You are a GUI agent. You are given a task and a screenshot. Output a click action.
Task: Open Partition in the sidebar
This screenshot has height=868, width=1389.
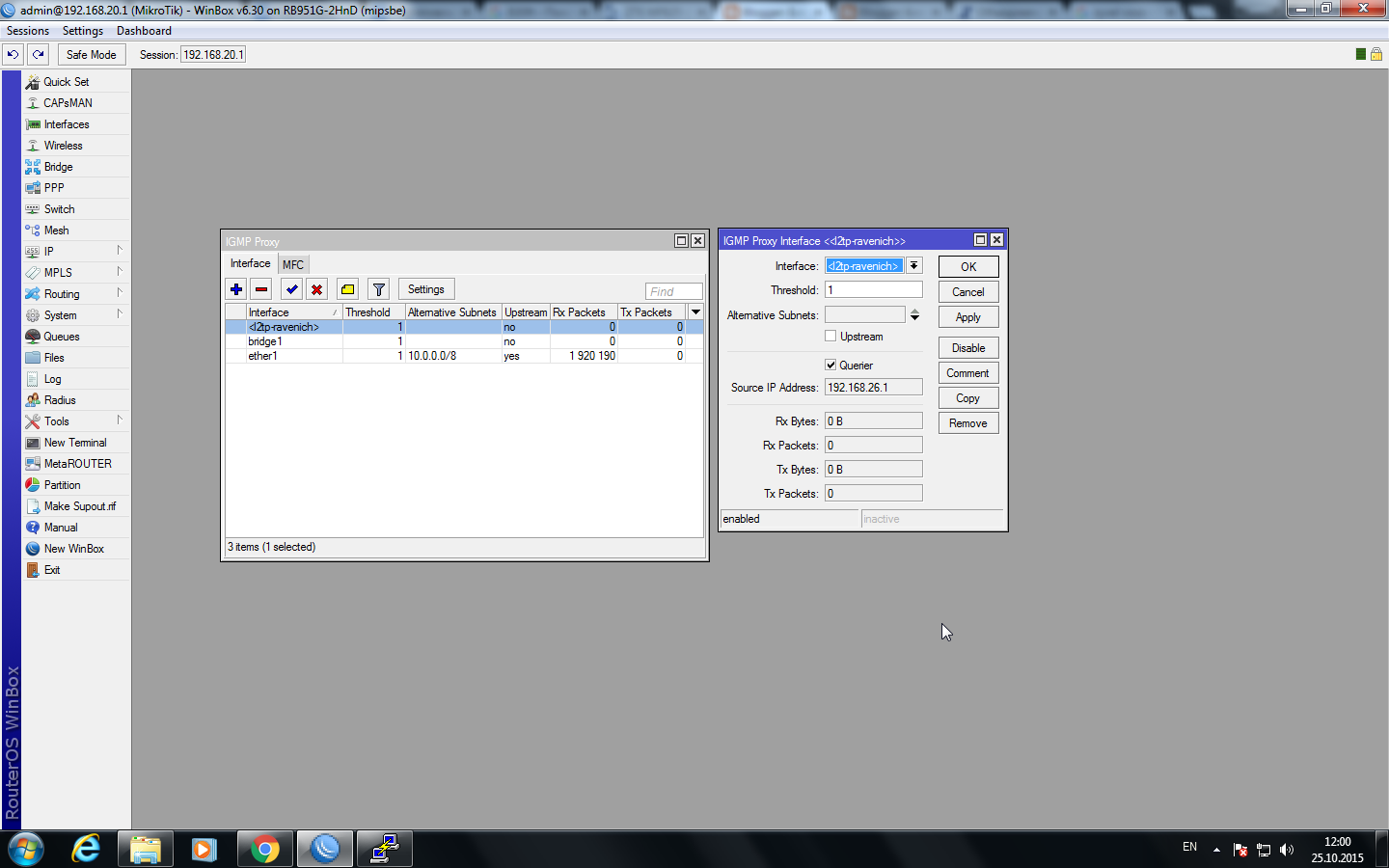point(76,485)
